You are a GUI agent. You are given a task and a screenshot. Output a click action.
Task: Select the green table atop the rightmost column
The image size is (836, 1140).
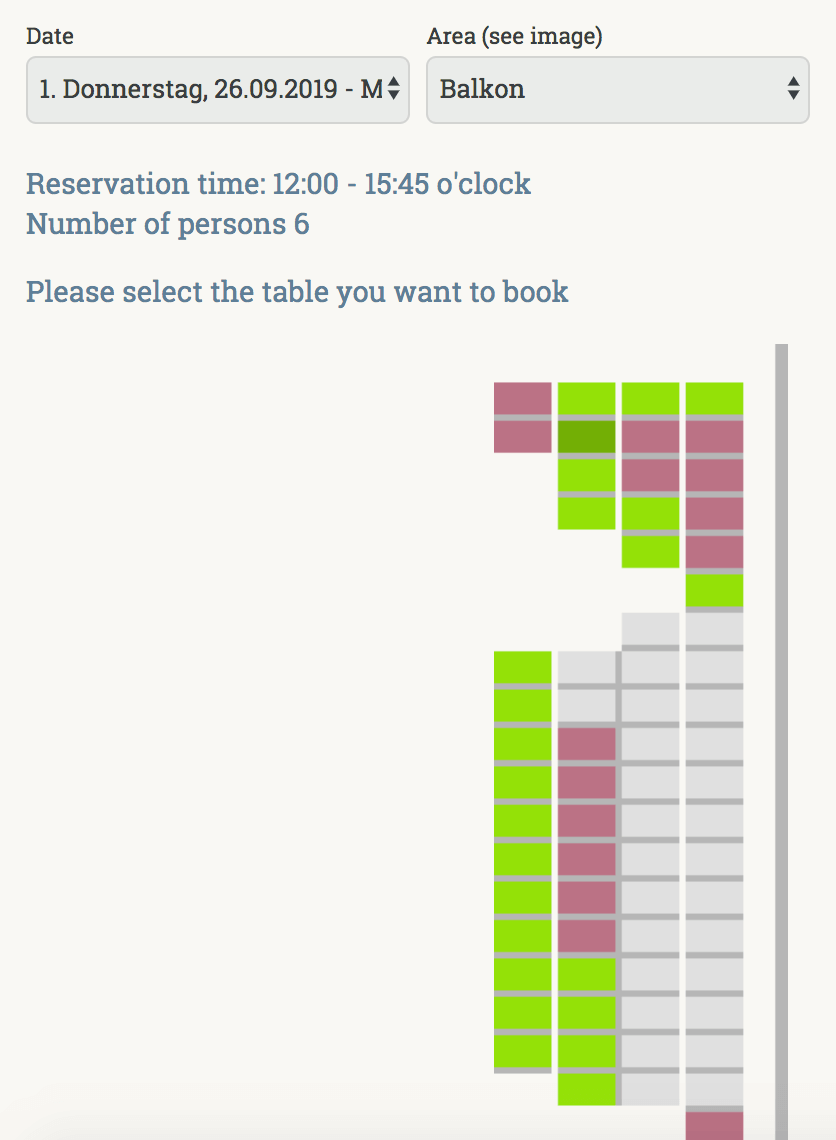coord(715,398)
